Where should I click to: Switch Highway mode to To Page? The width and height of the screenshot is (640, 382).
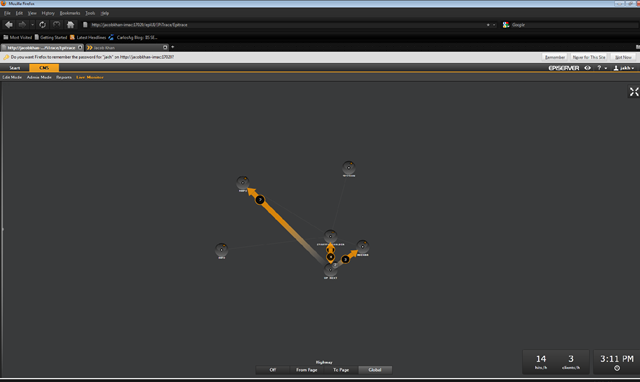[x=341, y=370]
